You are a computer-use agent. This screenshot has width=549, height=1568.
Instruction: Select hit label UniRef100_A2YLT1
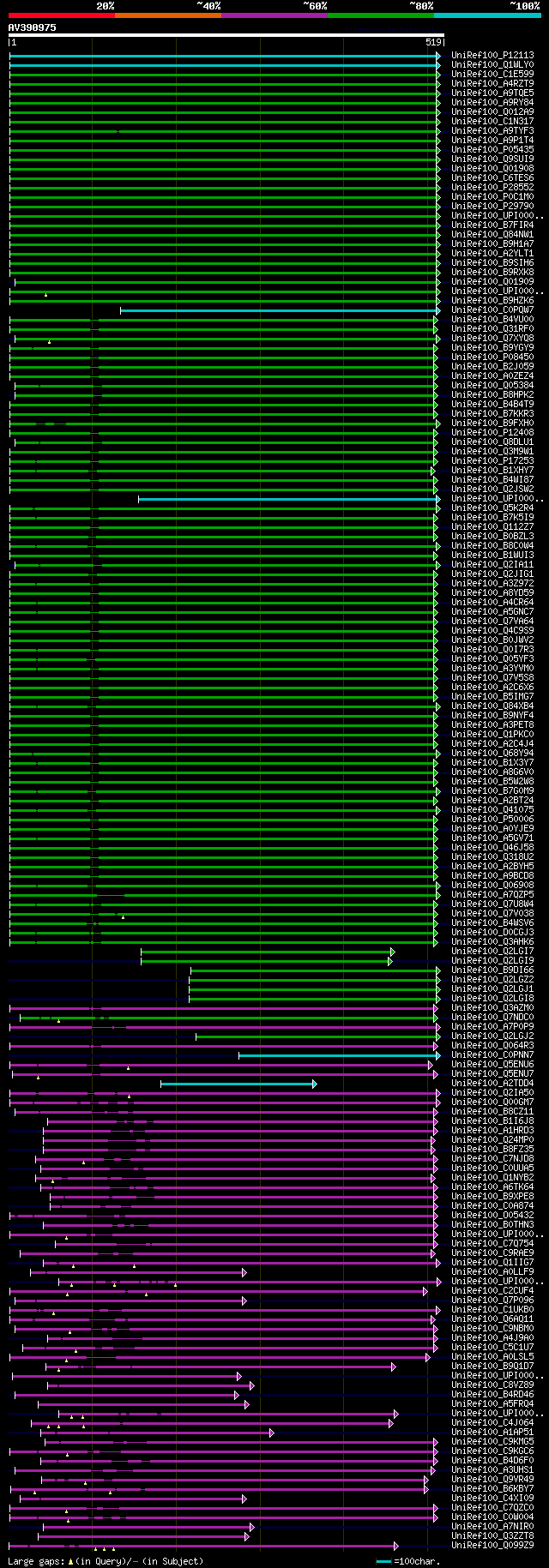tap(492, 254)
